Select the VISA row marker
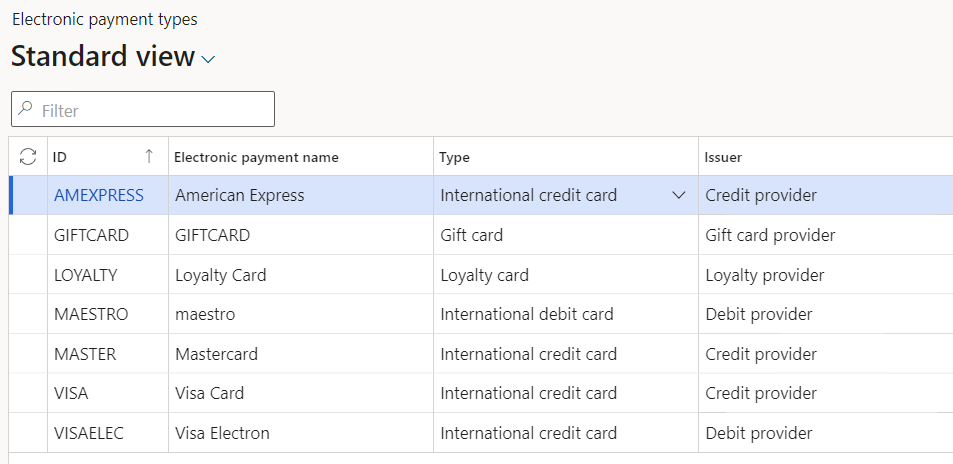The width and height of the screenshot is (953, 464). 28,393
